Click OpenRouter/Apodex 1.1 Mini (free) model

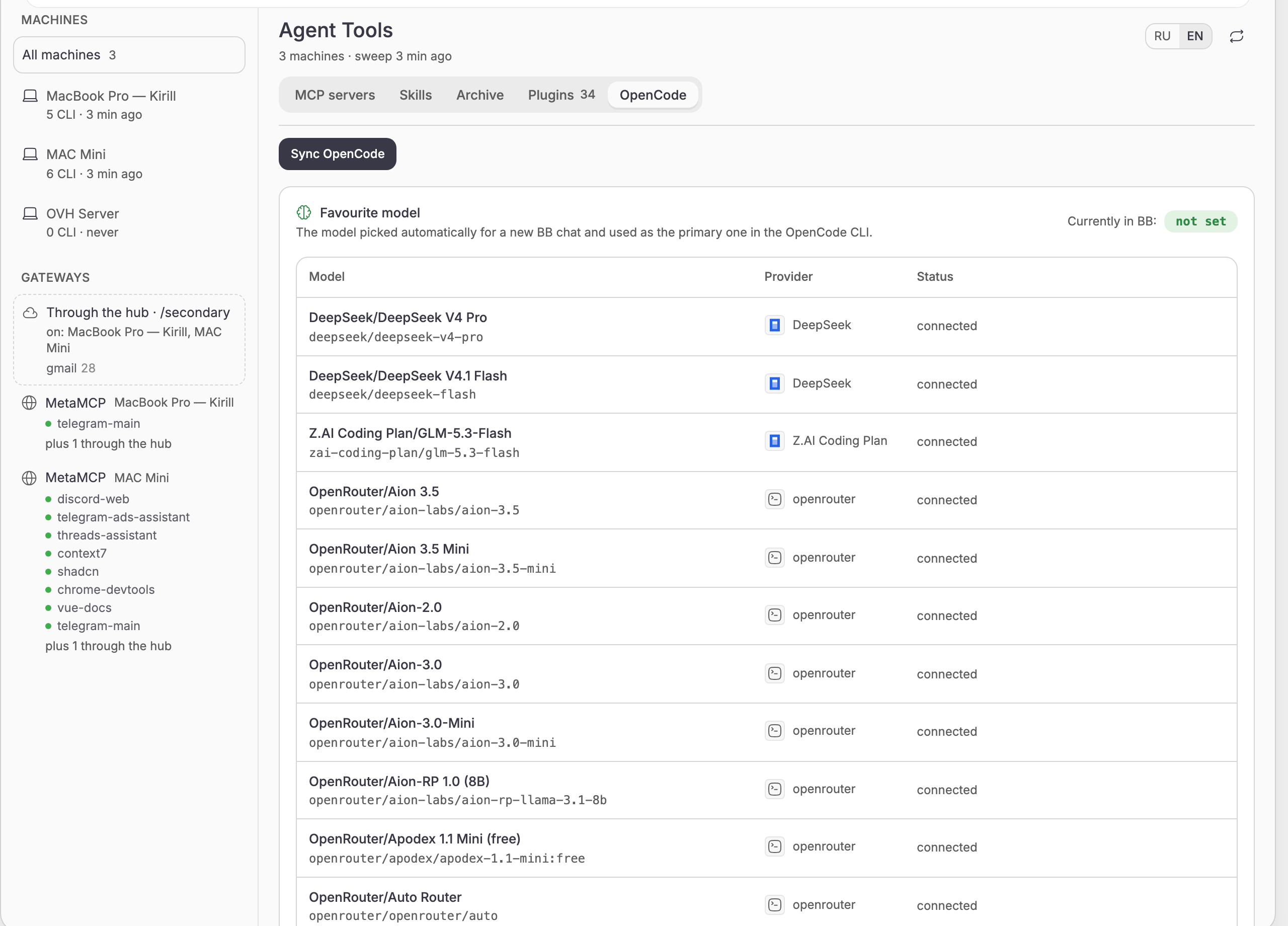click(415, 839)
